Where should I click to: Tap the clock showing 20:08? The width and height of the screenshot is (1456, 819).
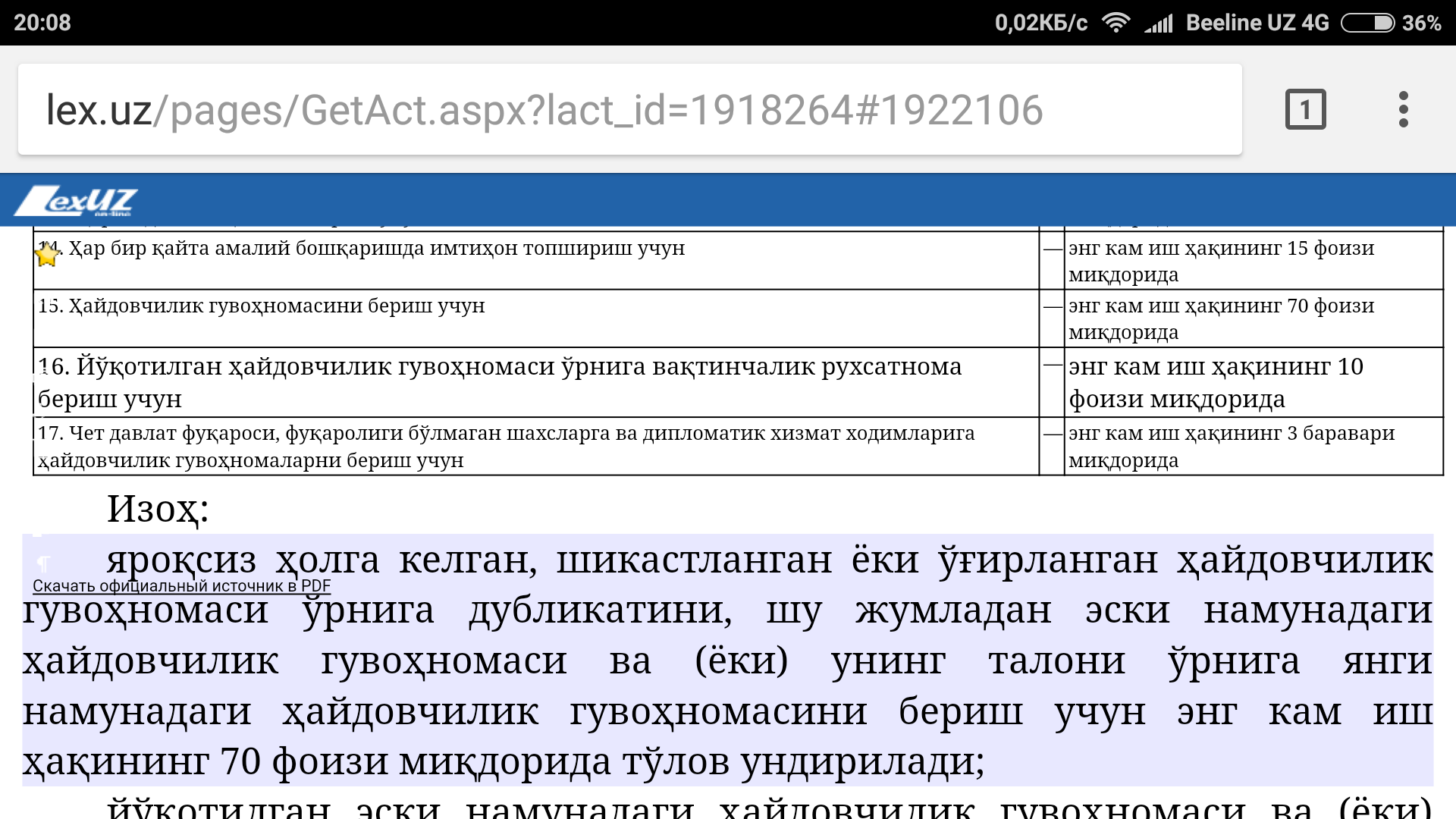coord(42,23)
